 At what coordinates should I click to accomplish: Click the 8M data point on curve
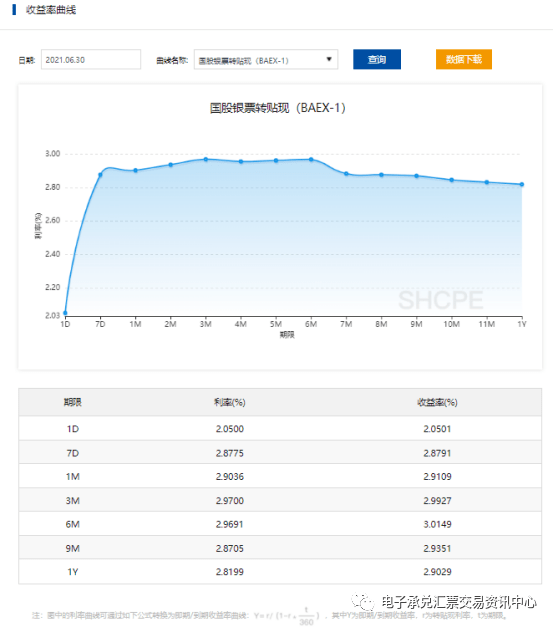(x=382, y=175)
